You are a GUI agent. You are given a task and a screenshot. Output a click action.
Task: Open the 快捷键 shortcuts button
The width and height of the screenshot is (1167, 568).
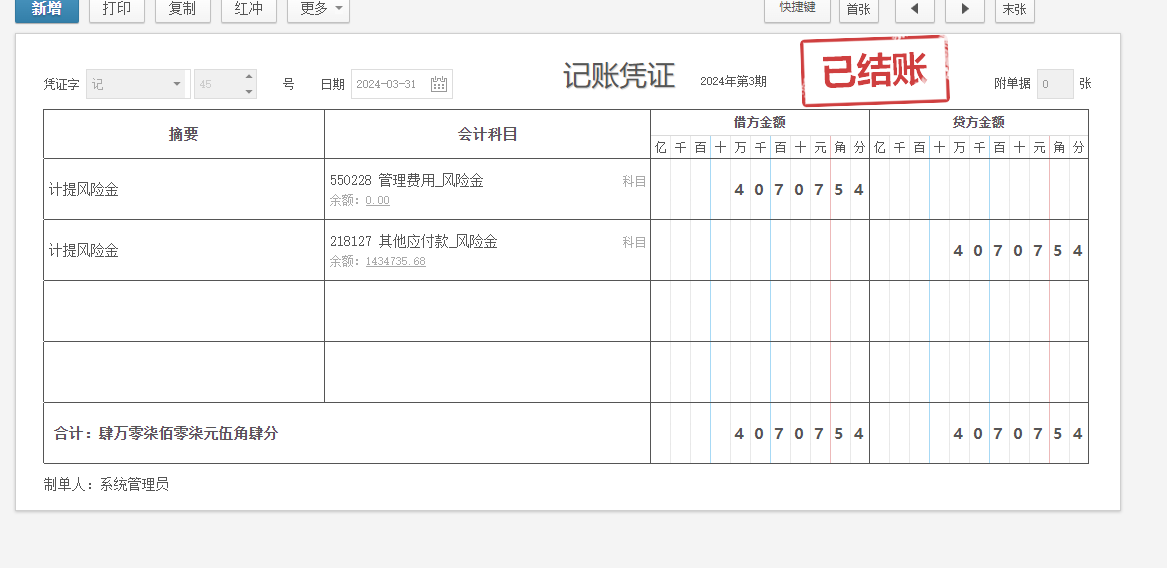797,8
